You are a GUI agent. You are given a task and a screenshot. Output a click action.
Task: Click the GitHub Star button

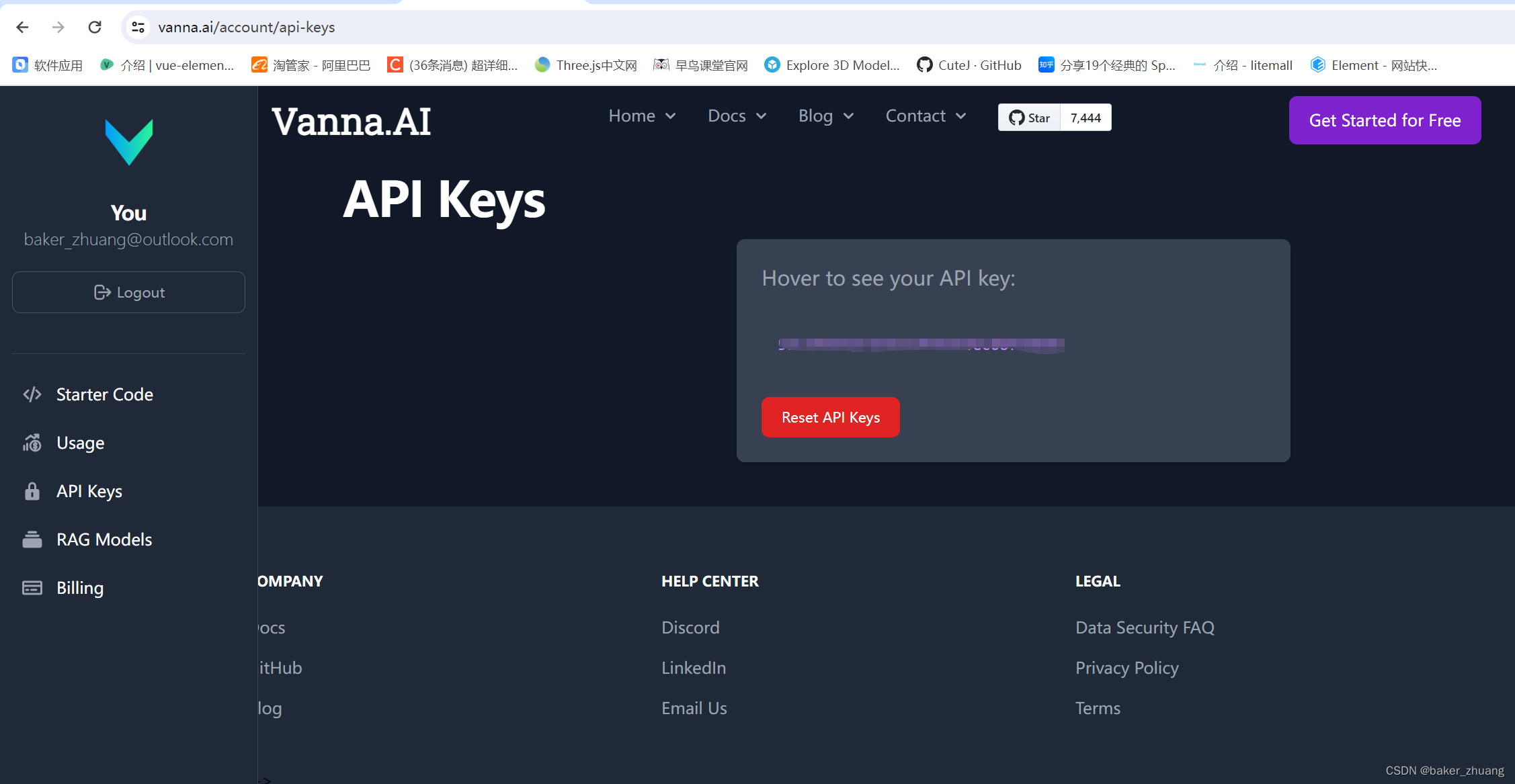pos(1029,118)
